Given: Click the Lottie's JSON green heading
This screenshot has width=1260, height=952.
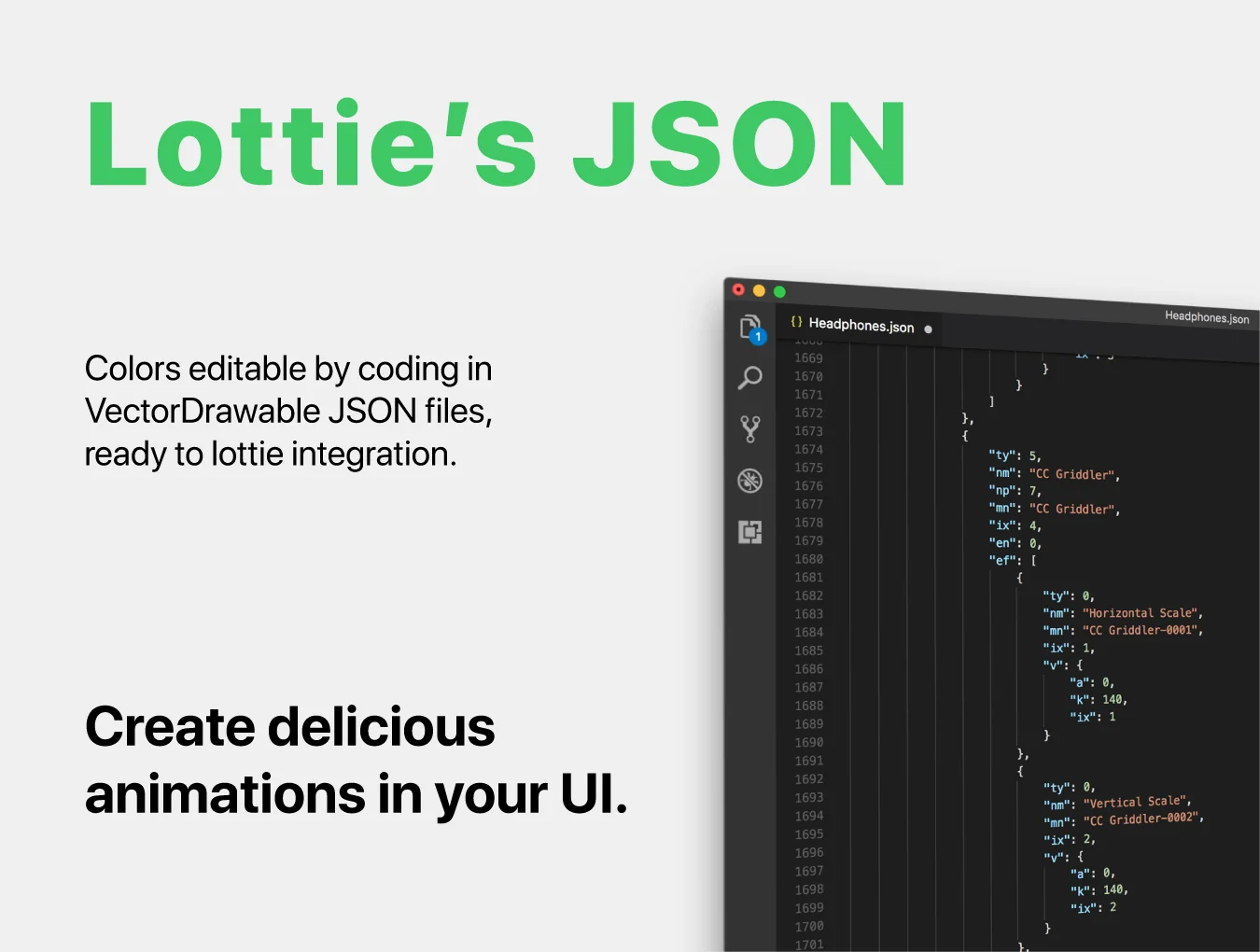Looking at the screenshot, I should (x=497, y=144).
